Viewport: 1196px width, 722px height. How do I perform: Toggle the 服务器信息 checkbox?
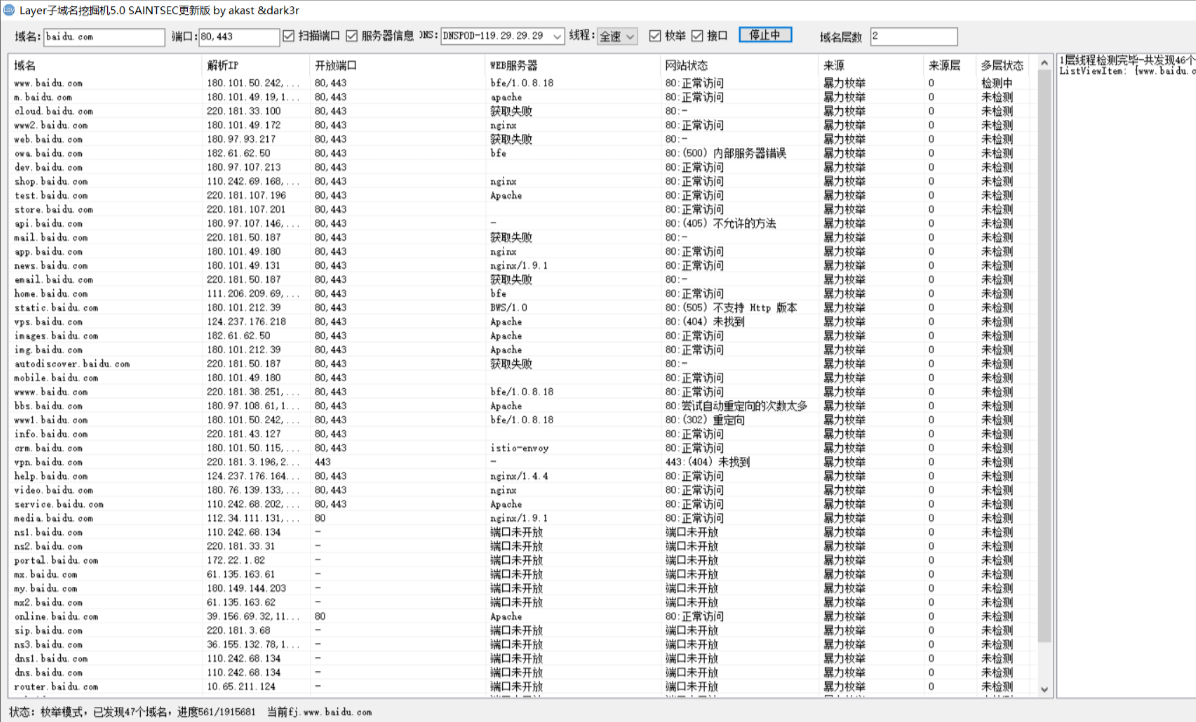[352, 36]
